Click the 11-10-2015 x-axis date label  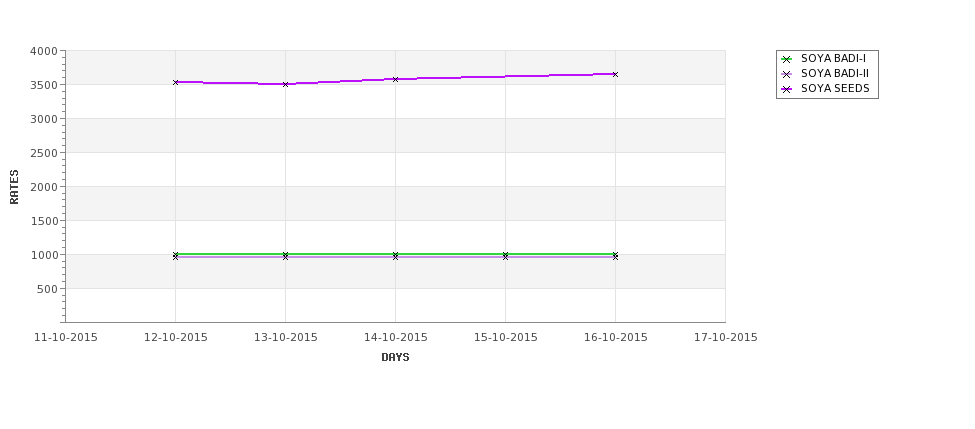(66, 337)
